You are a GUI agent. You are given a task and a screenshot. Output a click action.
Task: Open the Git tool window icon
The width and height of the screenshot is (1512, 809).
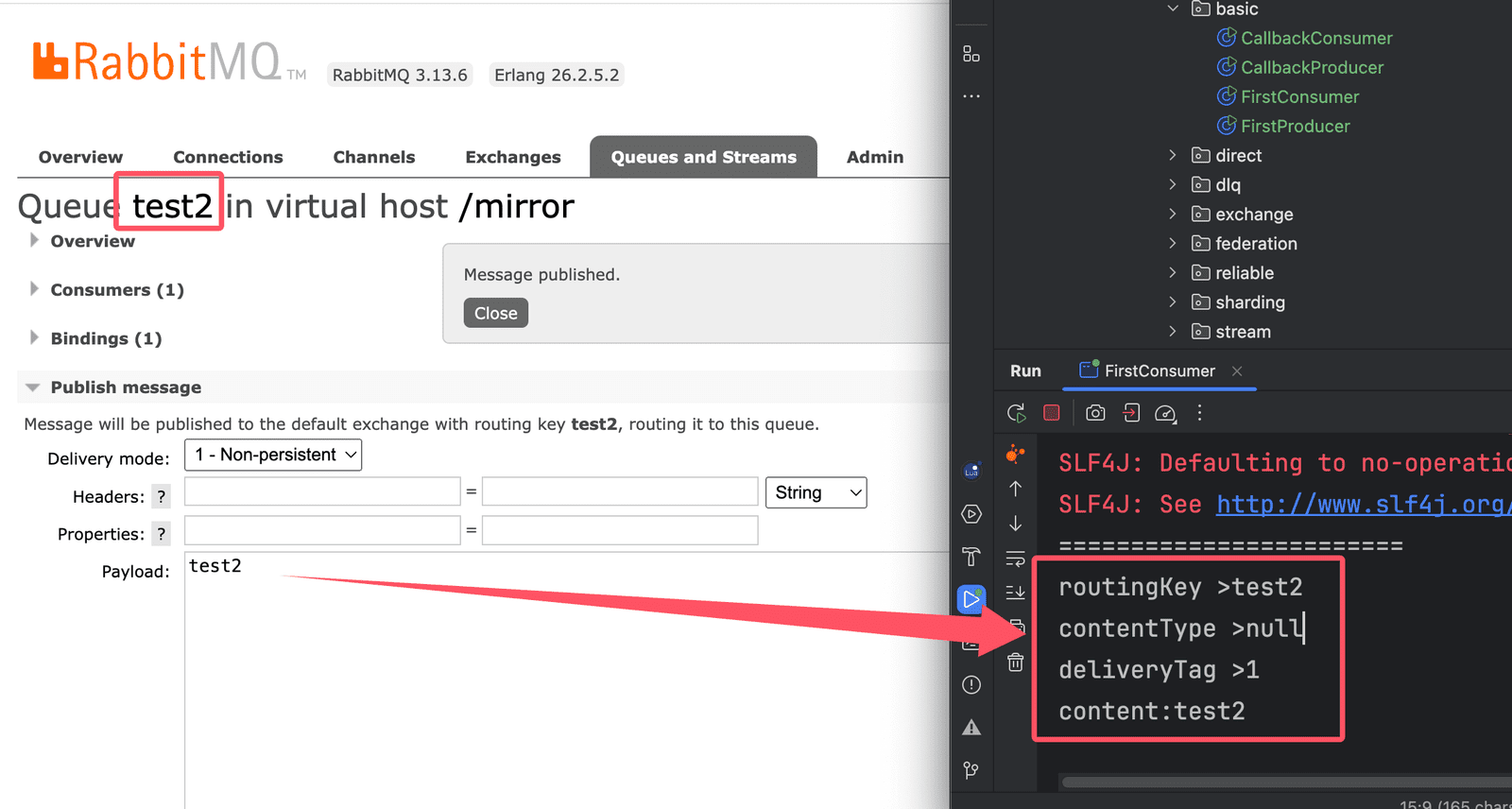971,770
